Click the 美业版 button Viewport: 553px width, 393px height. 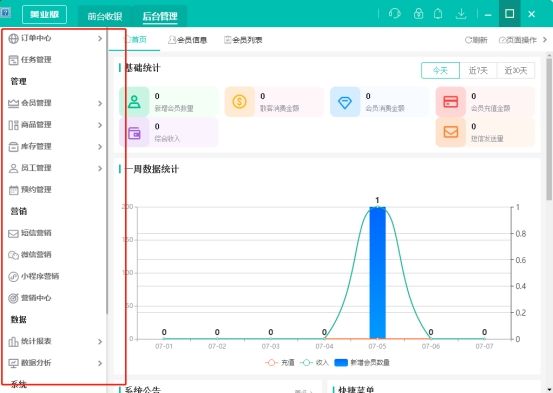44,15
